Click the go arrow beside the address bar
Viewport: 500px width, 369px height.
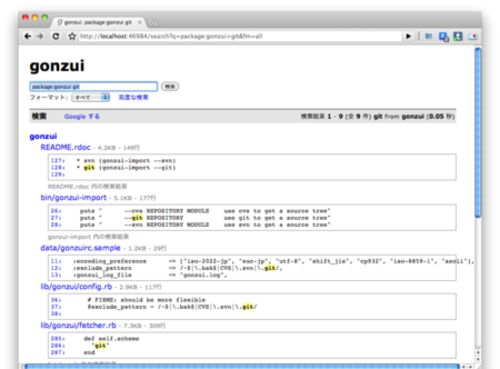coord(408,36)
